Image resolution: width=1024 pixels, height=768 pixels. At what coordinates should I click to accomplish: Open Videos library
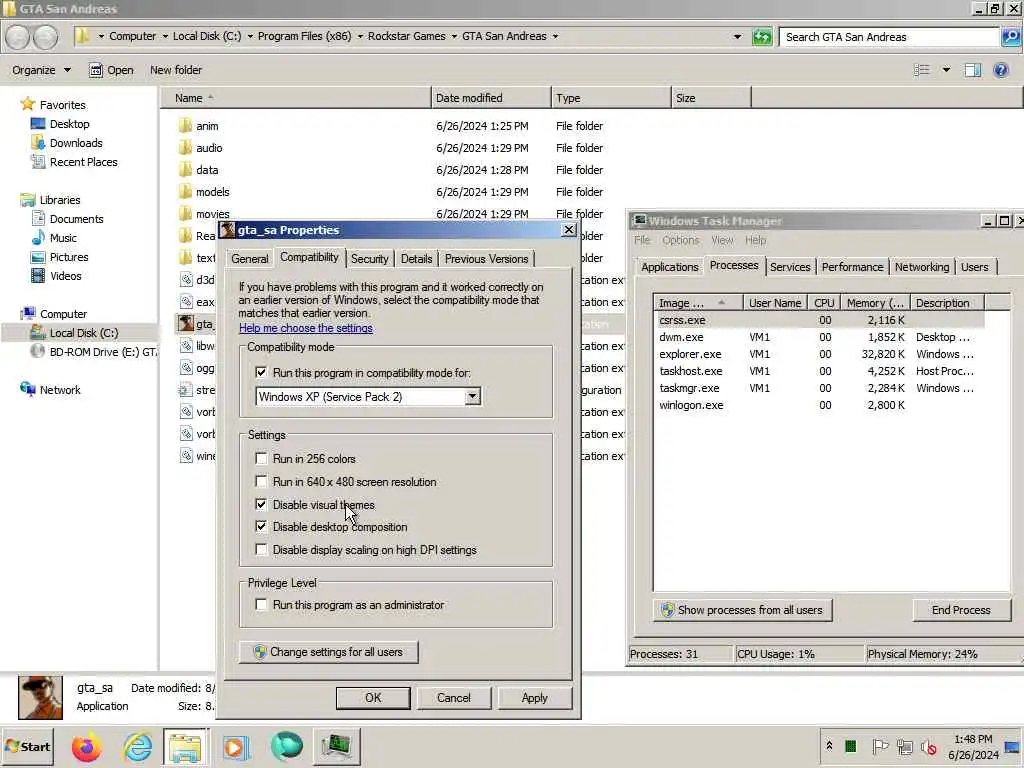(65, 276)
